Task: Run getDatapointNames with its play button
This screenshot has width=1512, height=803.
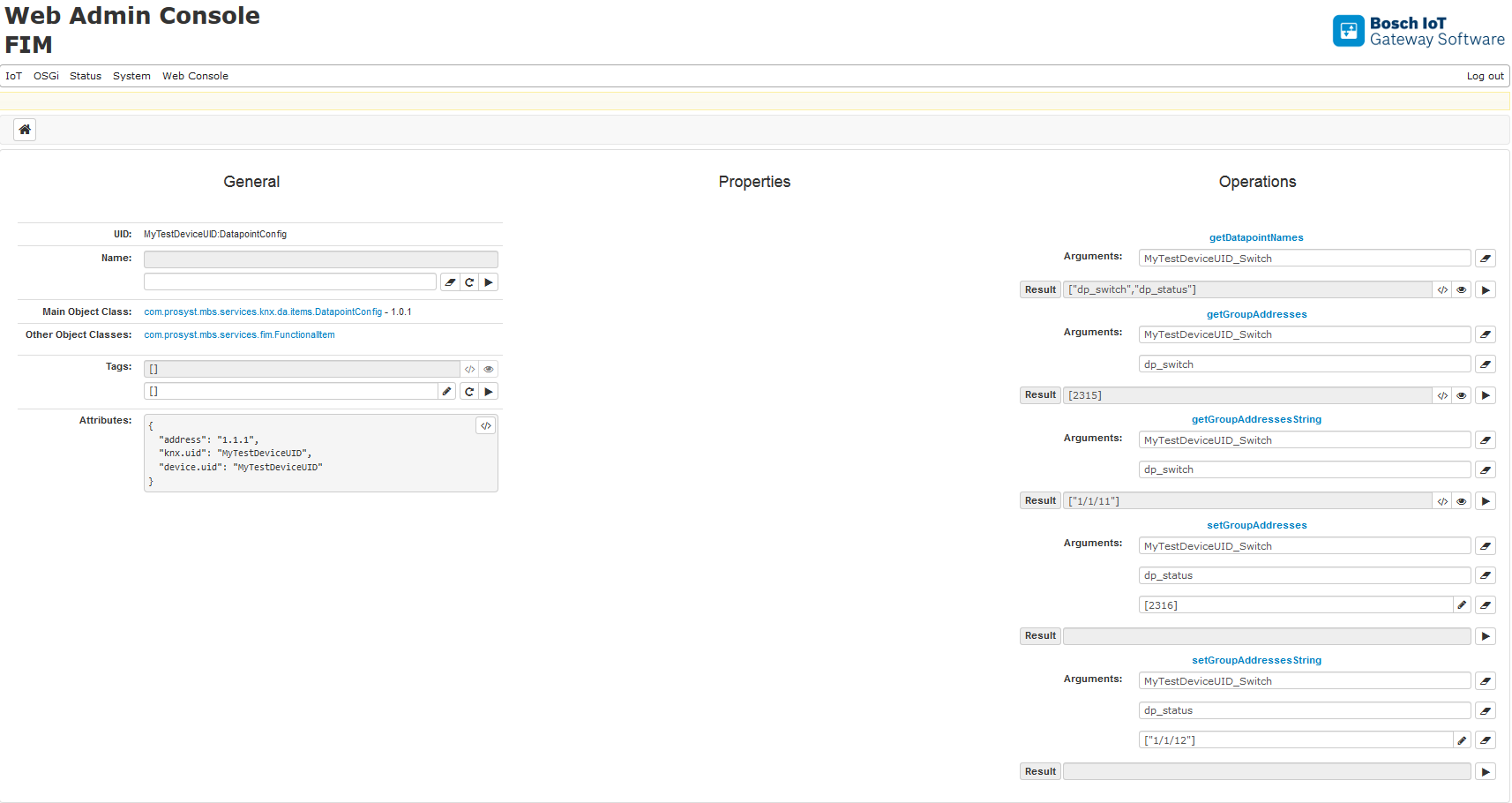Action: (x=1486, y=289)
